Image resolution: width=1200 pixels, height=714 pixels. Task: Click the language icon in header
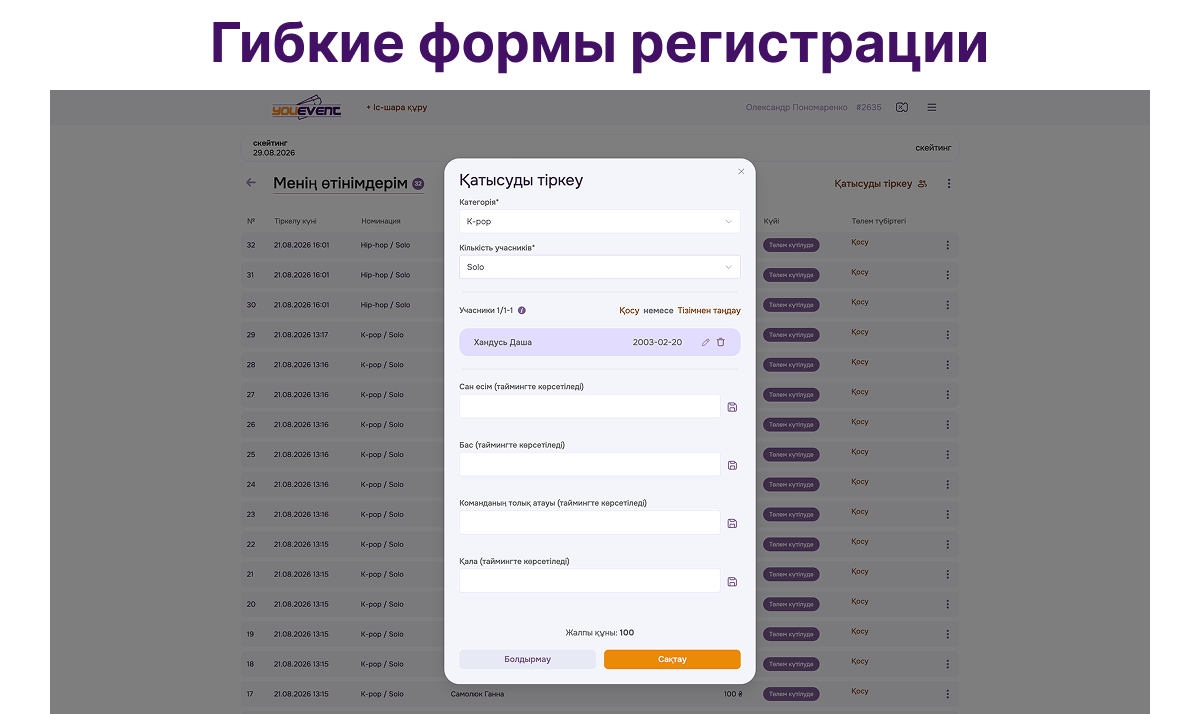(x=902, y=107)
